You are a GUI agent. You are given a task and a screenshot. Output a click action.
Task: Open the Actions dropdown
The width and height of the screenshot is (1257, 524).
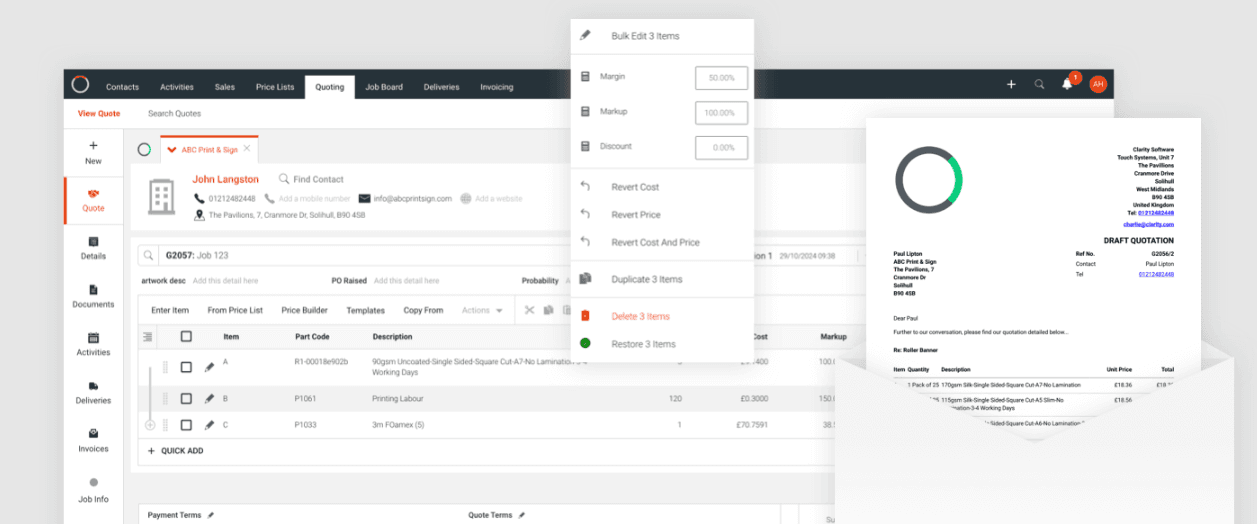(482, 310)
